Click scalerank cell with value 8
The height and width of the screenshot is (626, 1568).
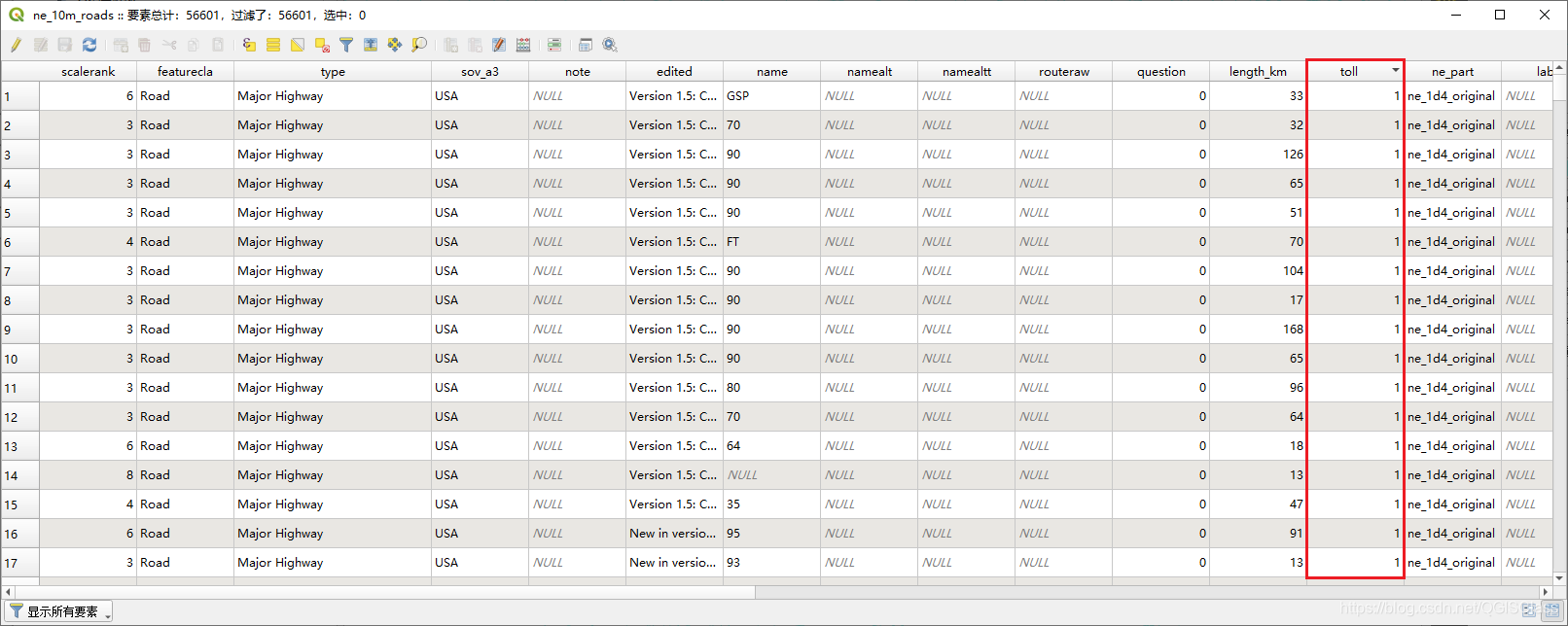[88, 475]
